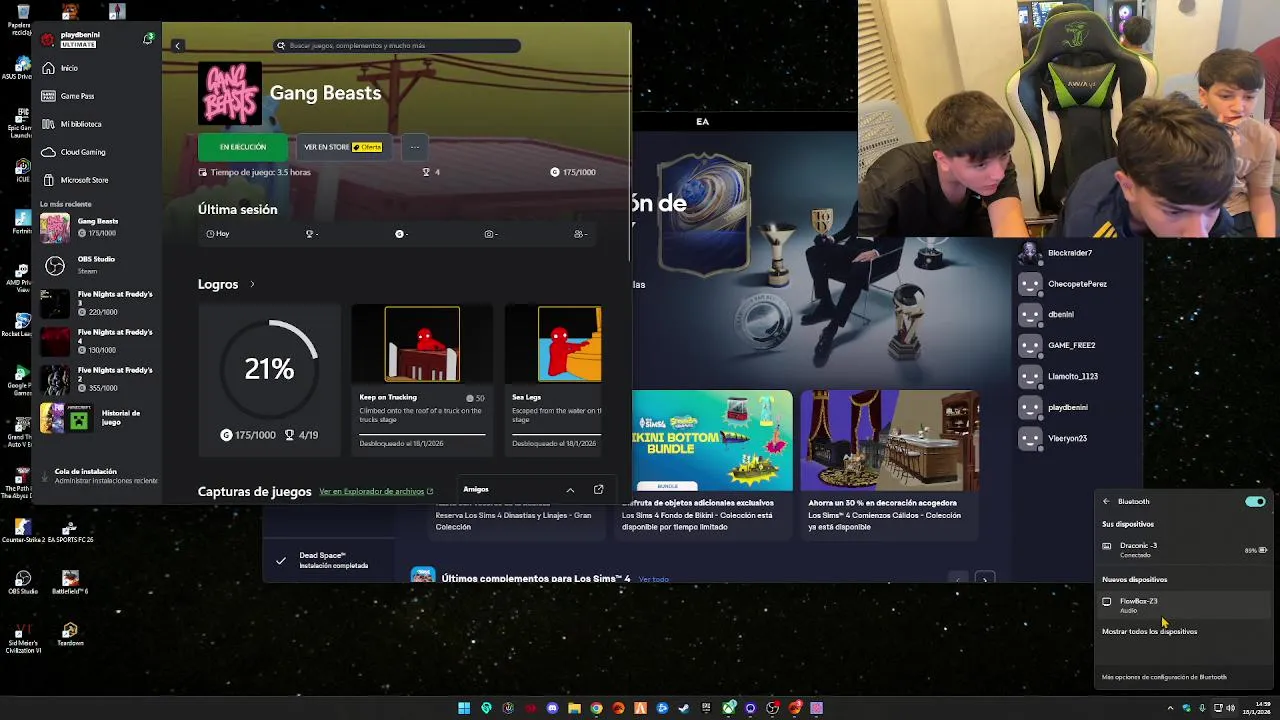Open the EA tab in background window
The image size is (1280, 720).
[702, 122]
